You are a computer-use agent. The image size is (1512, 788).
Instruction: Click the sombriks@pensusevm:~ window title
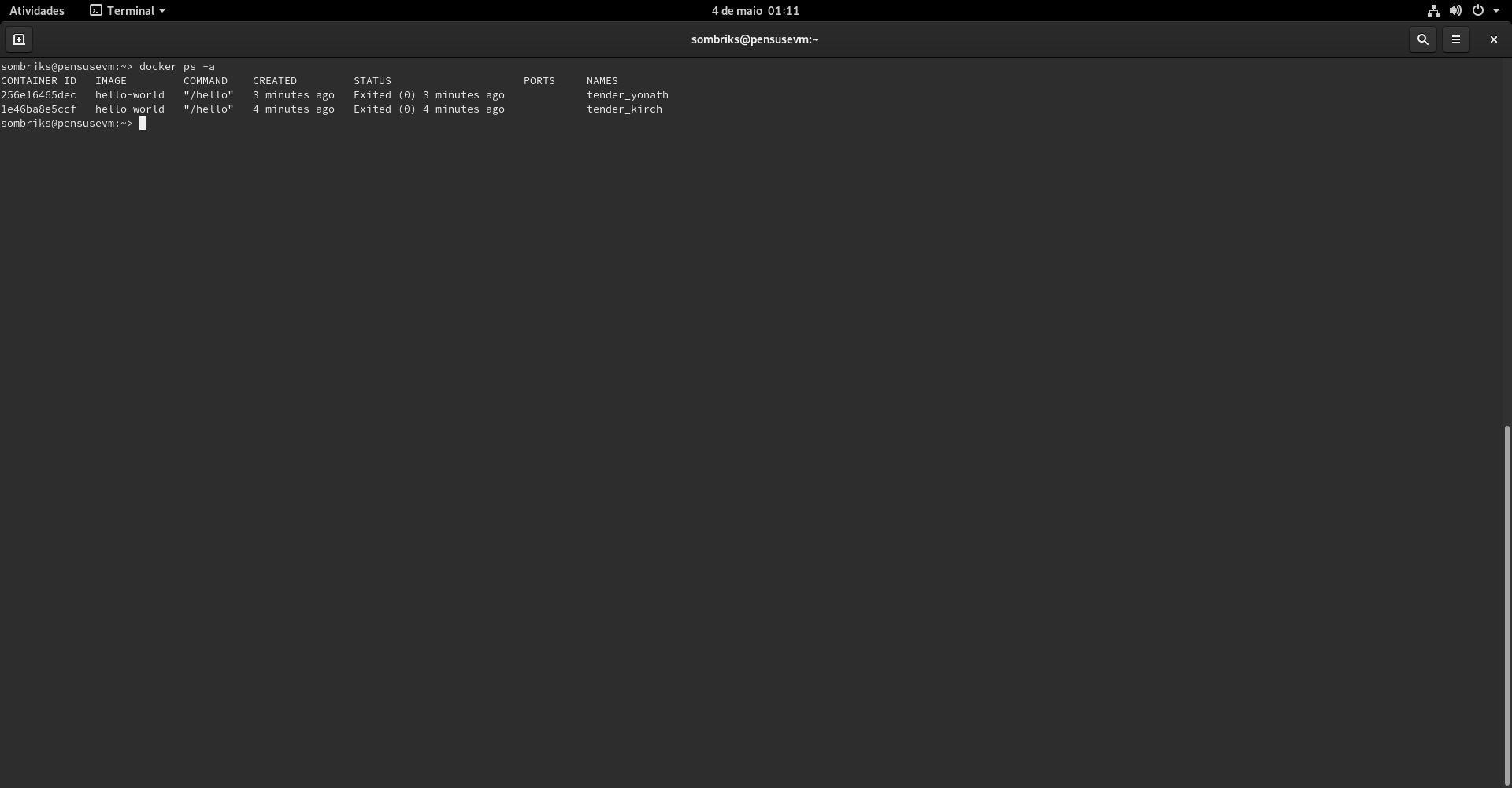click(754, 39)
